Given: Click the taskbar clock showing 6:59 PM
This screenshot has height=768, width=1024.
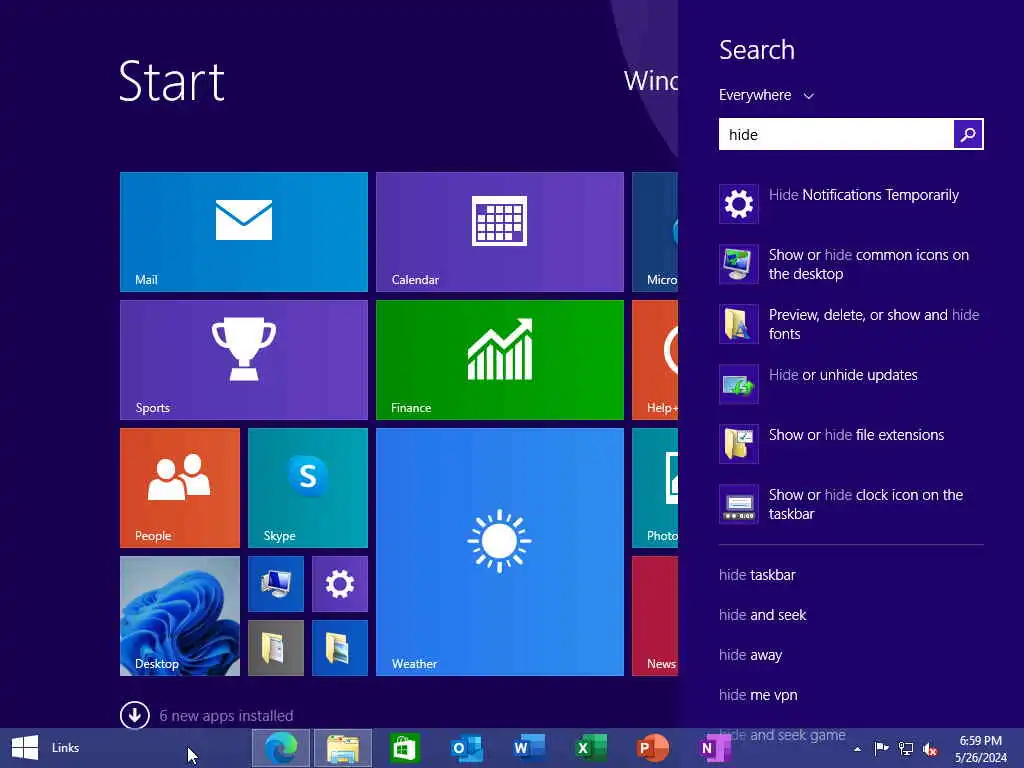Looking at the screenshot, I should pyautogui.click(x=981, y=749).
